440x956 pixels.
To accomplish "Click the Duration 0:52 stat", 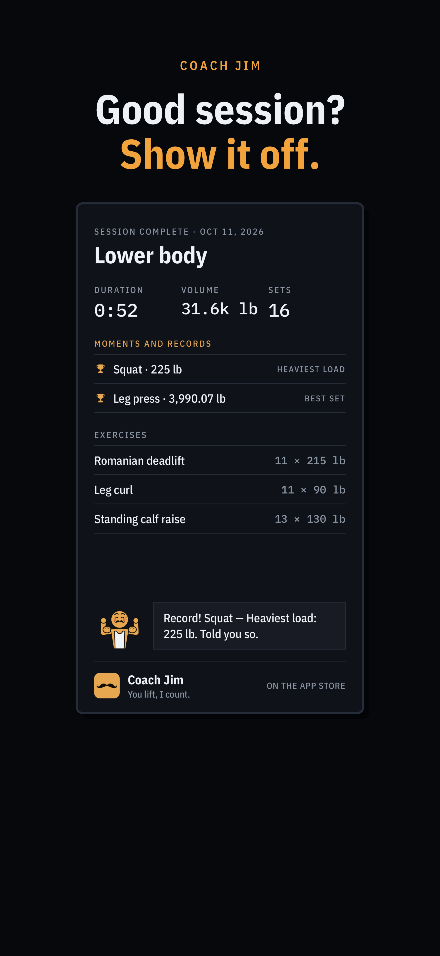I will pos(119,303).
